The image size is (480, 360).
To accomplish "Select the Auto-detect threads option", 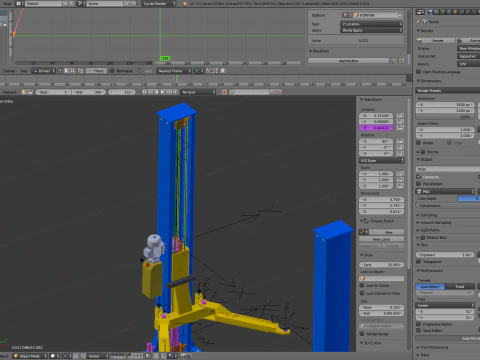I will point(430,286).
